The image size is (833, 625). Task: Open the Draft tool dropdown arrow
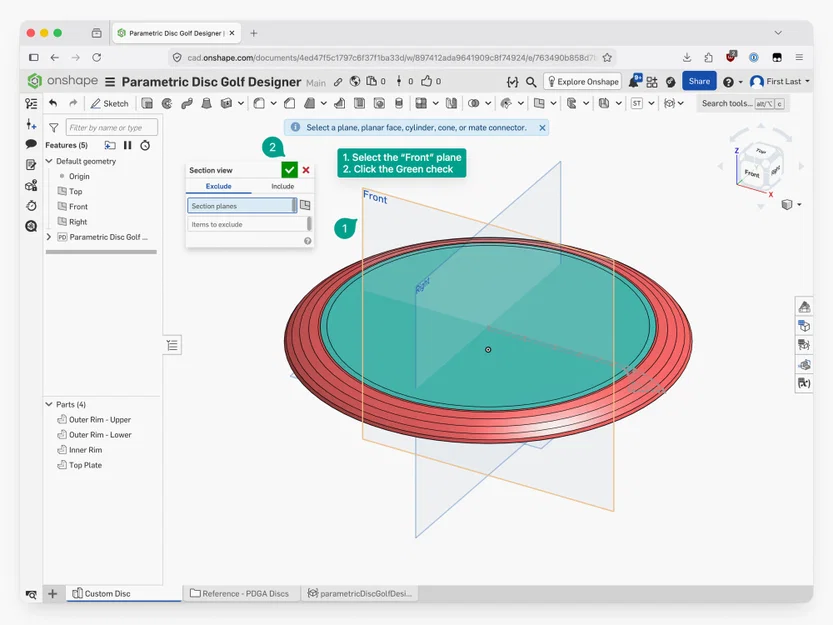click(x=324, y=104)
